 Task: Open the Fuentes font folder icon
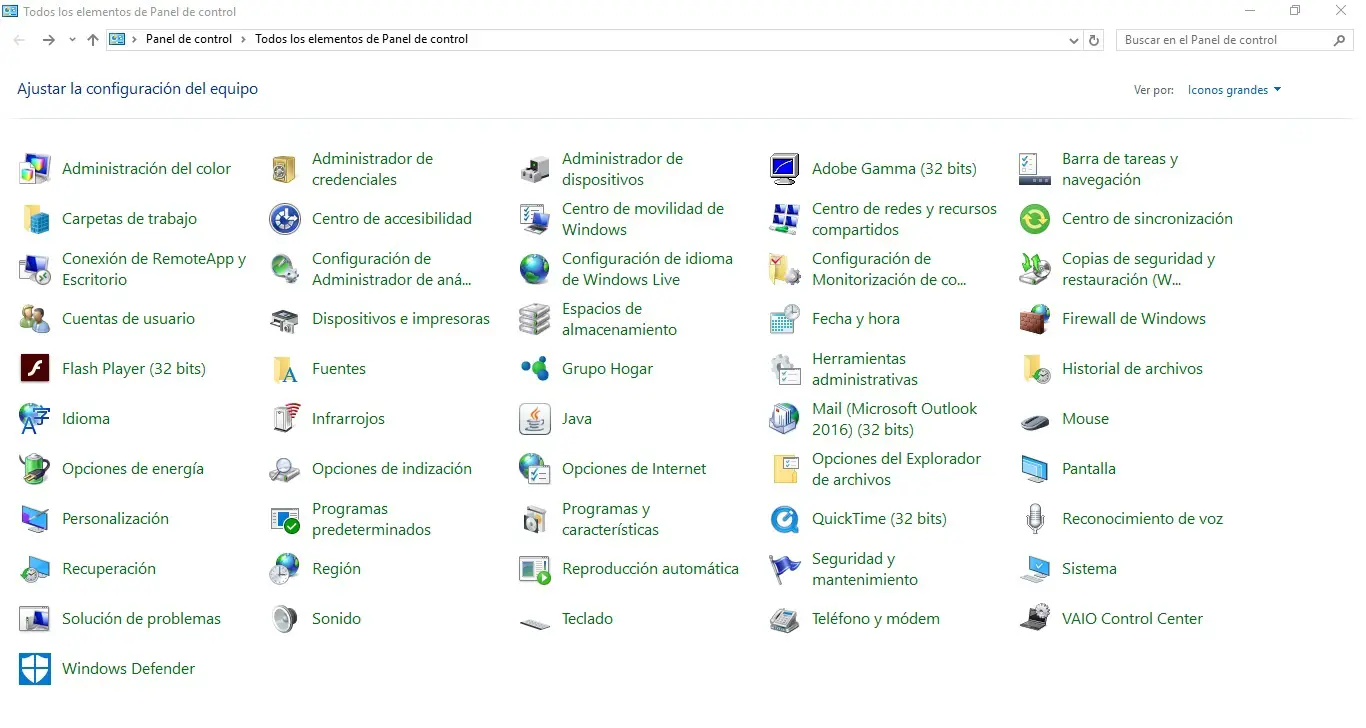coord(285,369)
